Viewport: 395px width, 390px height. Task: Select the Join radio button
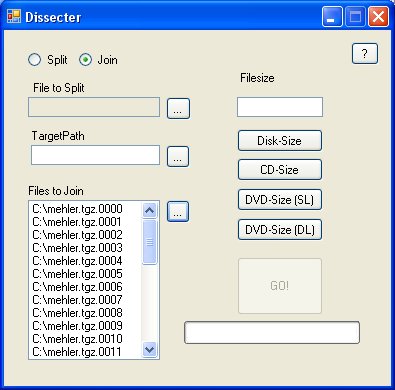click(x=85, y=60)
